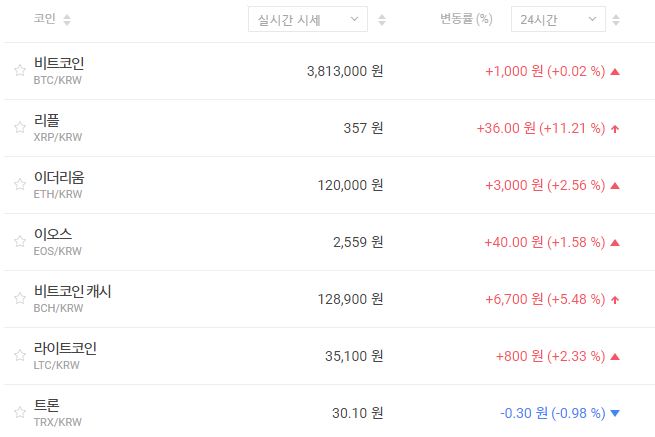
Task: Open the 이더리움 coin page
Action: click(x=59, y=178)
